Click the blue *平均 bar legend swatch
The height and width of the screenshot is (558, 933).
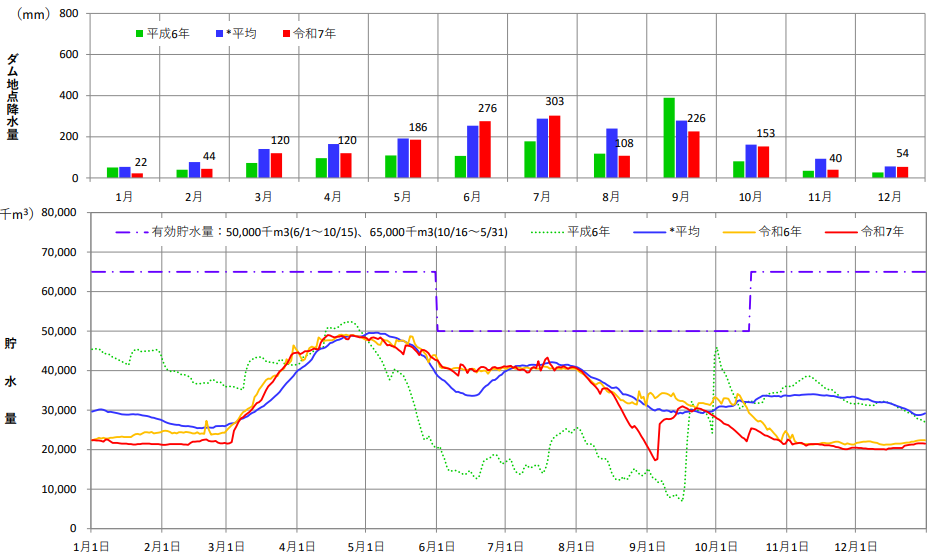219,34
